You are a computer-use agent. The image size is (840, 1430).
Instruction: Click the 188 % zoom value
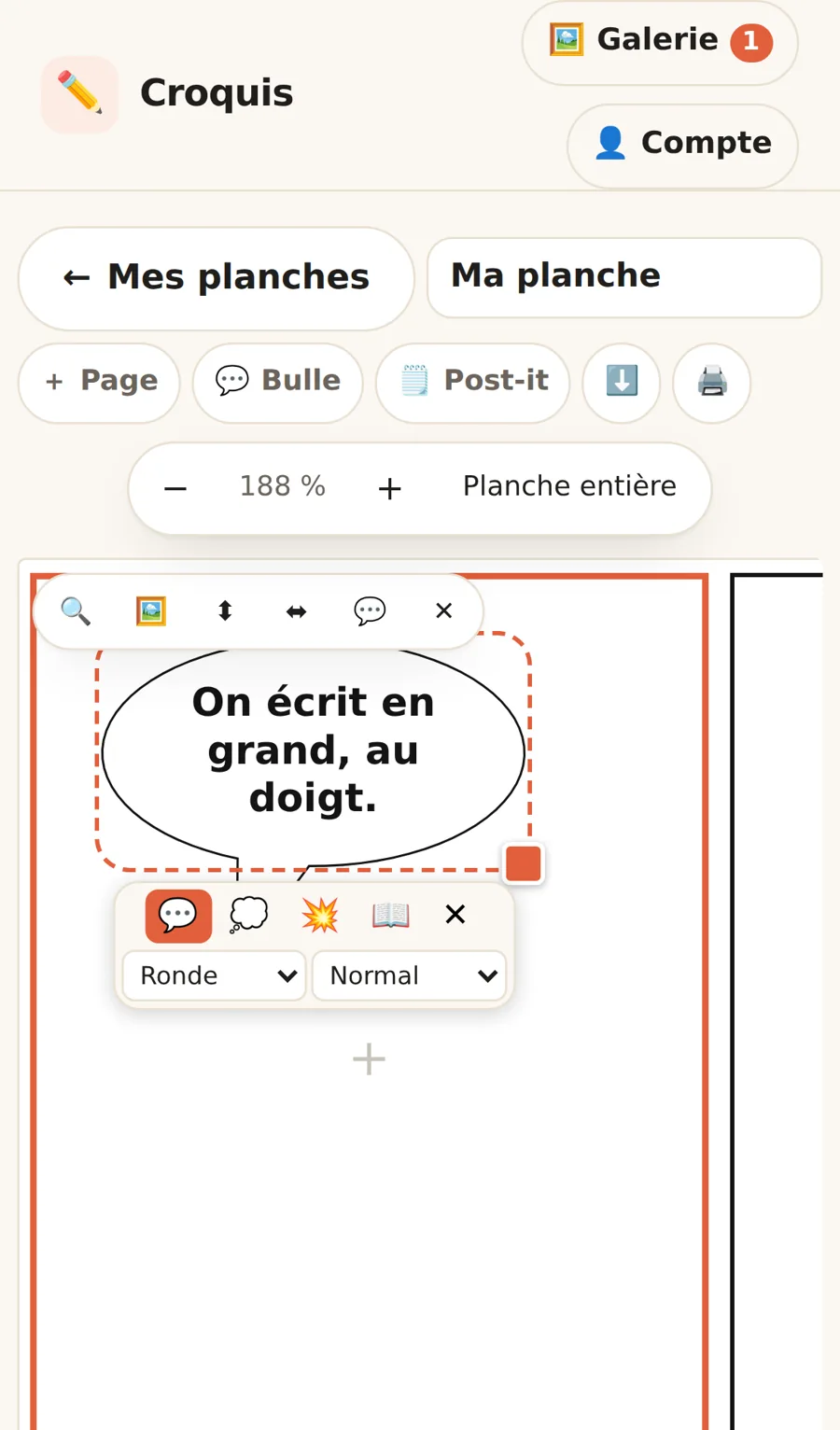coord(282,486)
